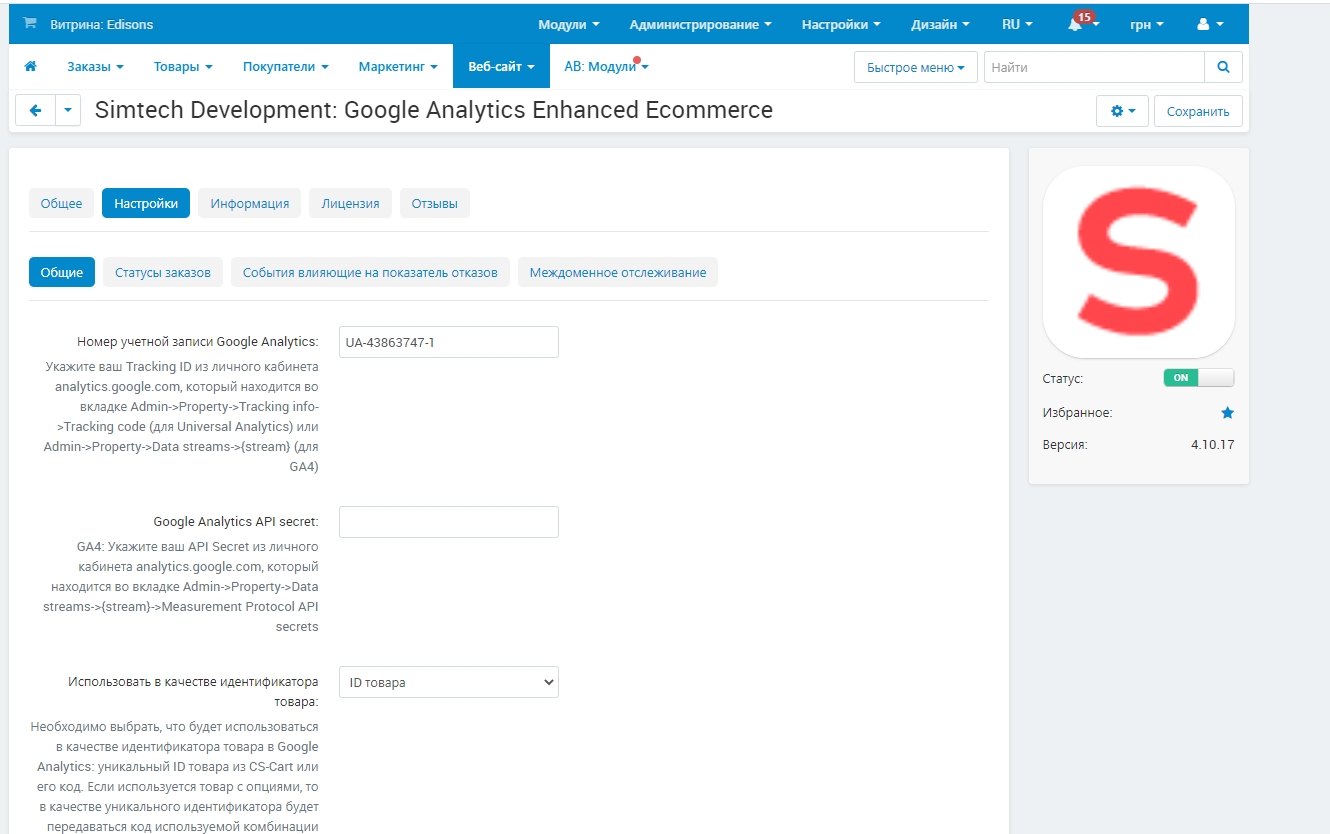Click the Статус: label
This screenshot has width=1330, height=834.
coord(1062,379)
